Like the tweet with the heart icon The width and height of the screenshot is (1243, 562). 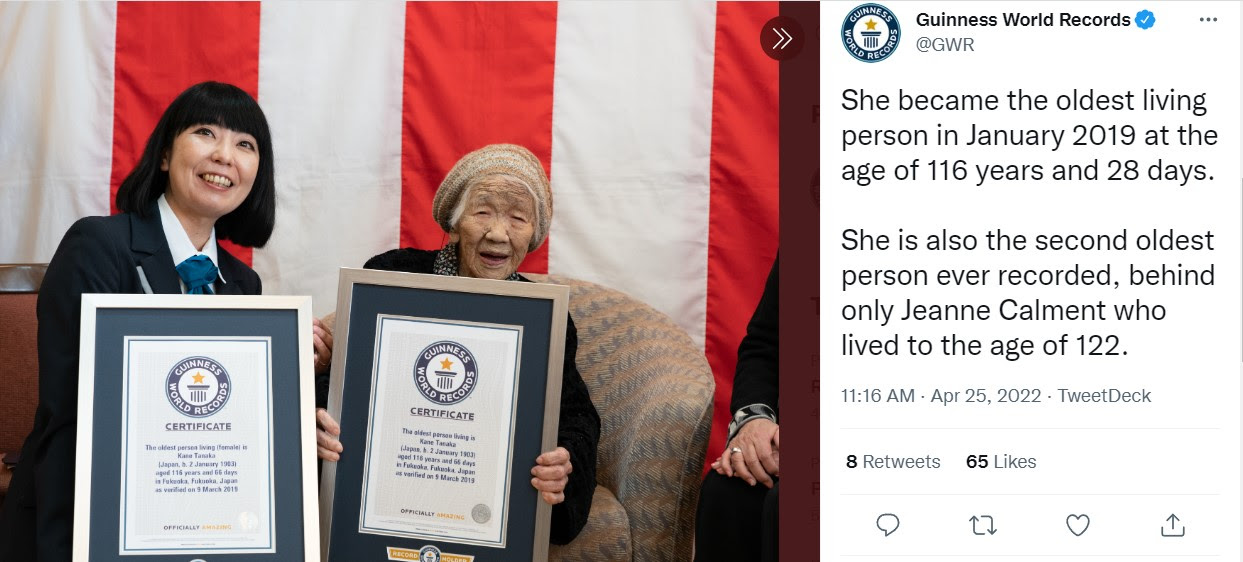(1077, 524)
